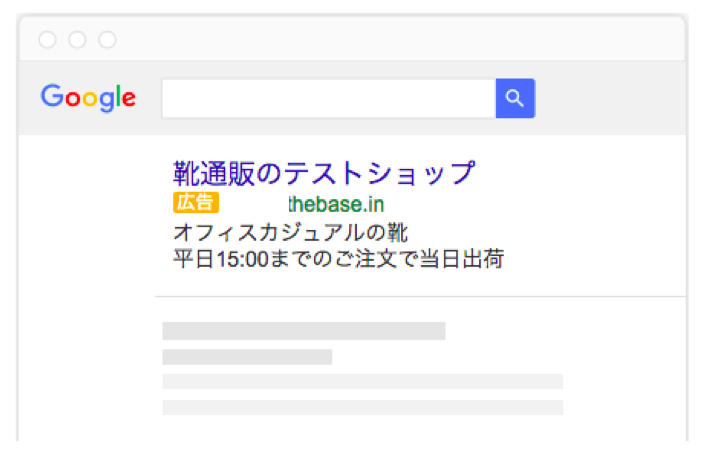Click the first window control circle

[x=48, y=39]
